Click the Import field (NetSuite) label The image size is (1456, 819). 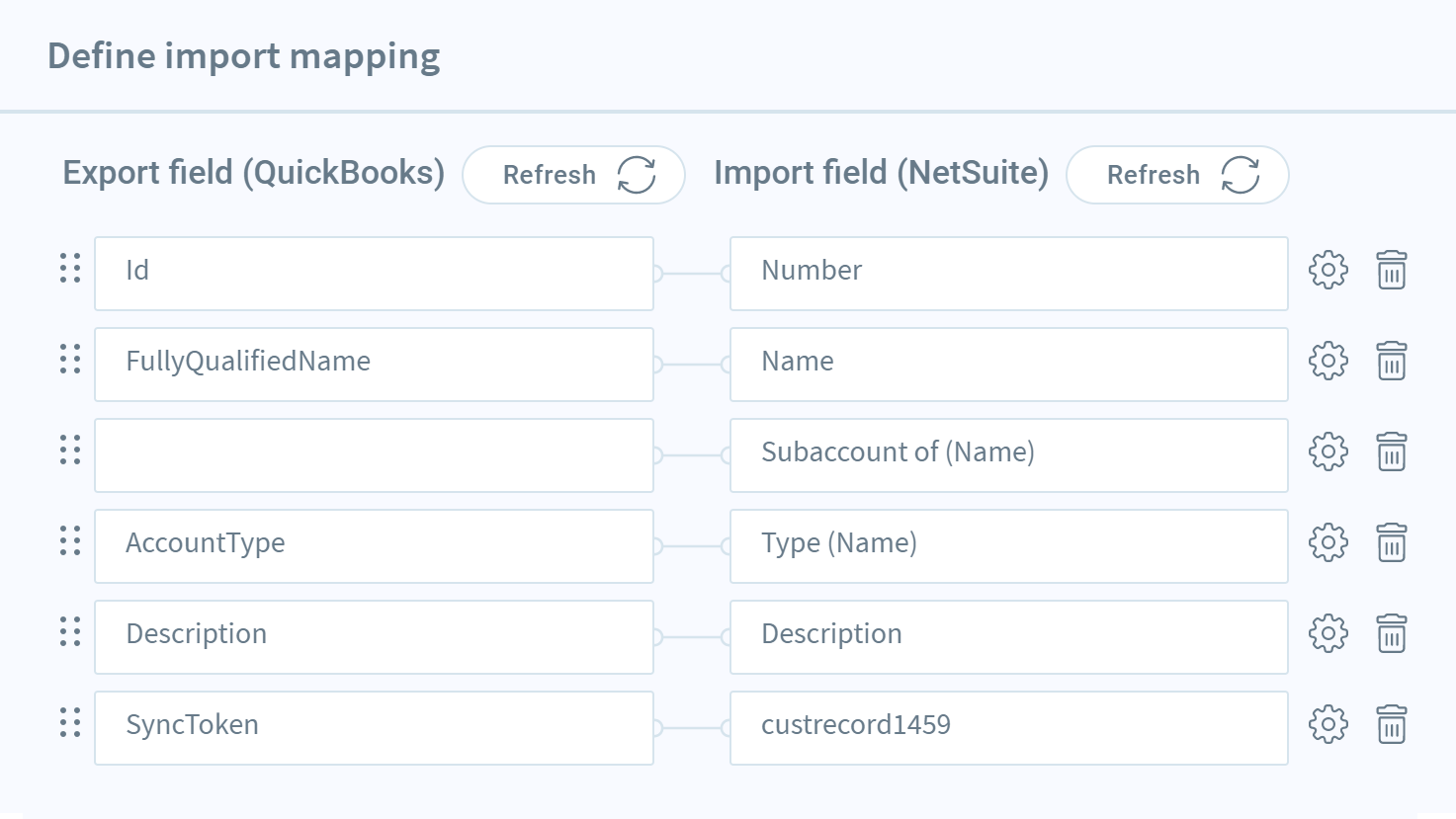[x=882, y=173]
